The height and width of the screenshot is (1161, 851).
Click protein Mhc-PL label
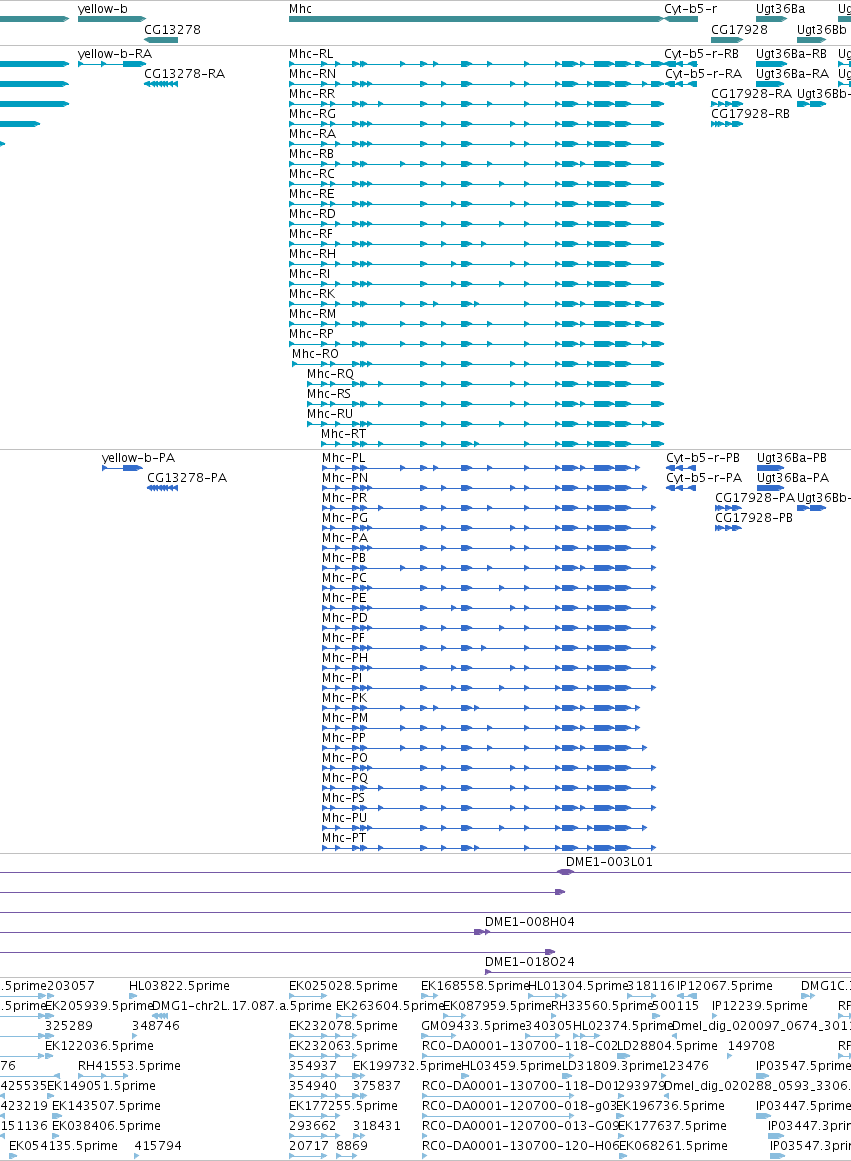343,458
